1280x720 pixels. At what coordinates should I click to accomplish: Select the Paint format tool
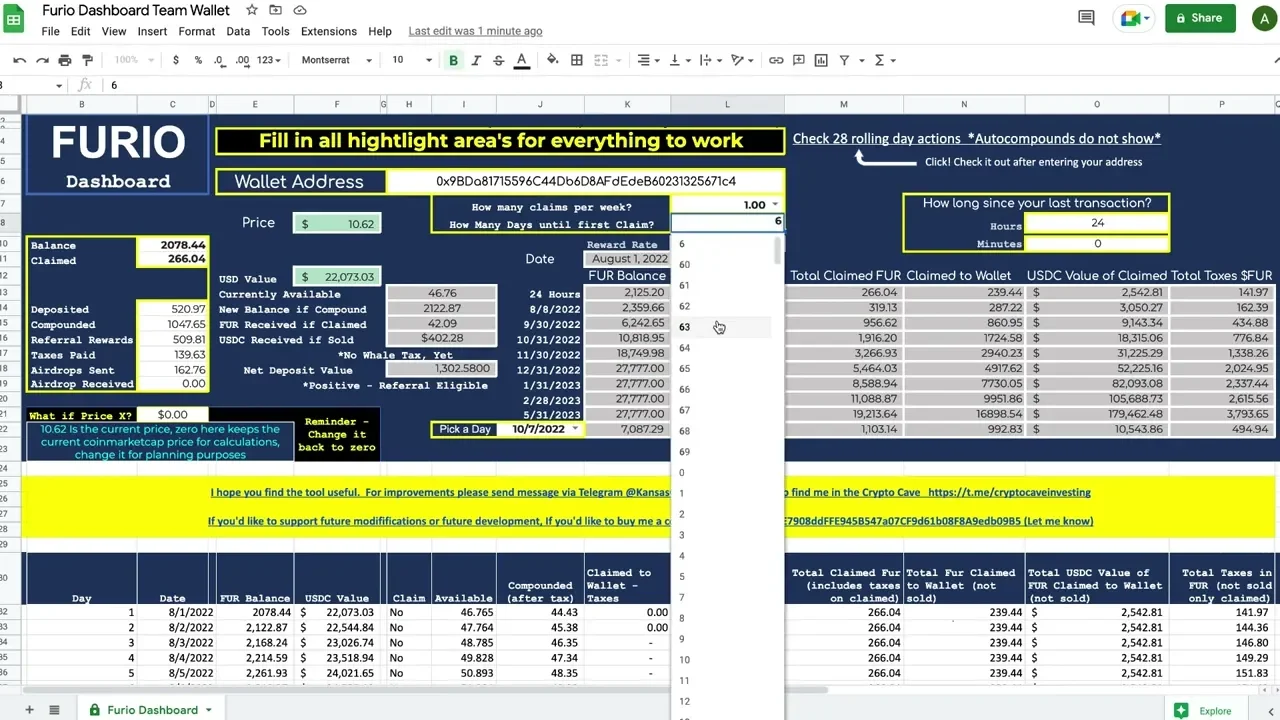(x=87, y=60)
